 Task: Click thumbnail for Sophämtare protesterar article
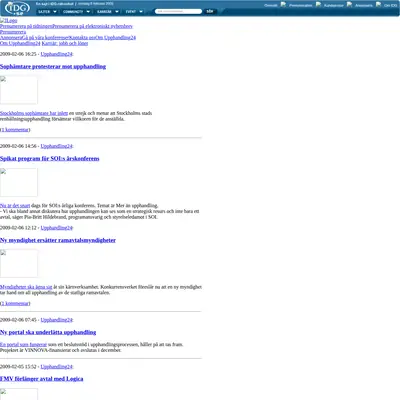tap(19, 90)
